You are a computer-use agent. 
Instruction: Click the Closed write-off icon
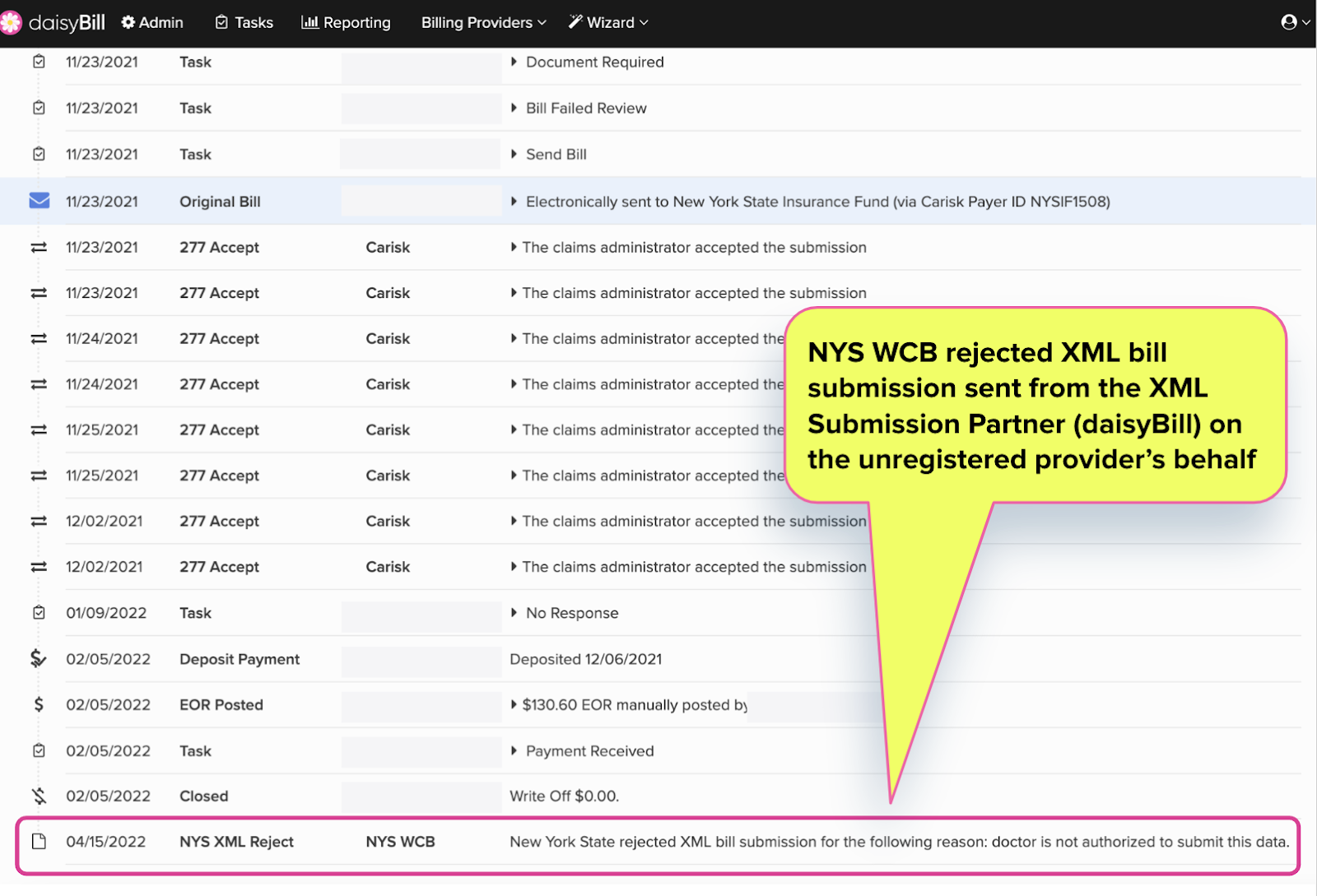(39, 796)
